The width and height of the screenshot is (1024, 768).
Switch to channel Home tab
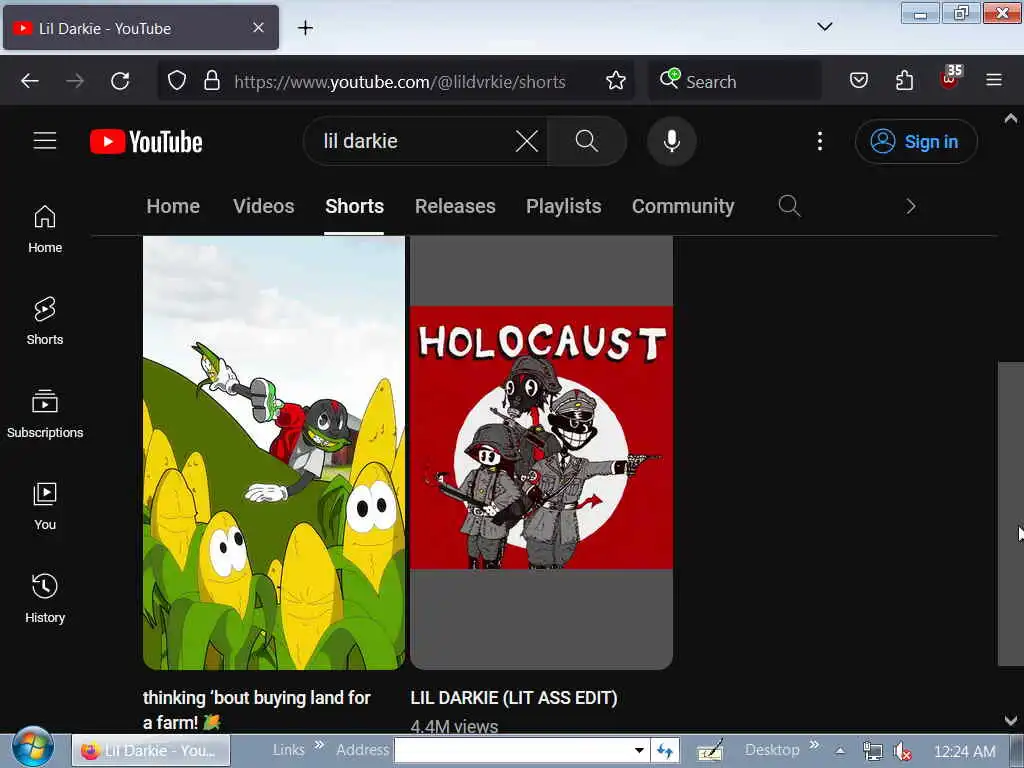(x=173, y=206)
